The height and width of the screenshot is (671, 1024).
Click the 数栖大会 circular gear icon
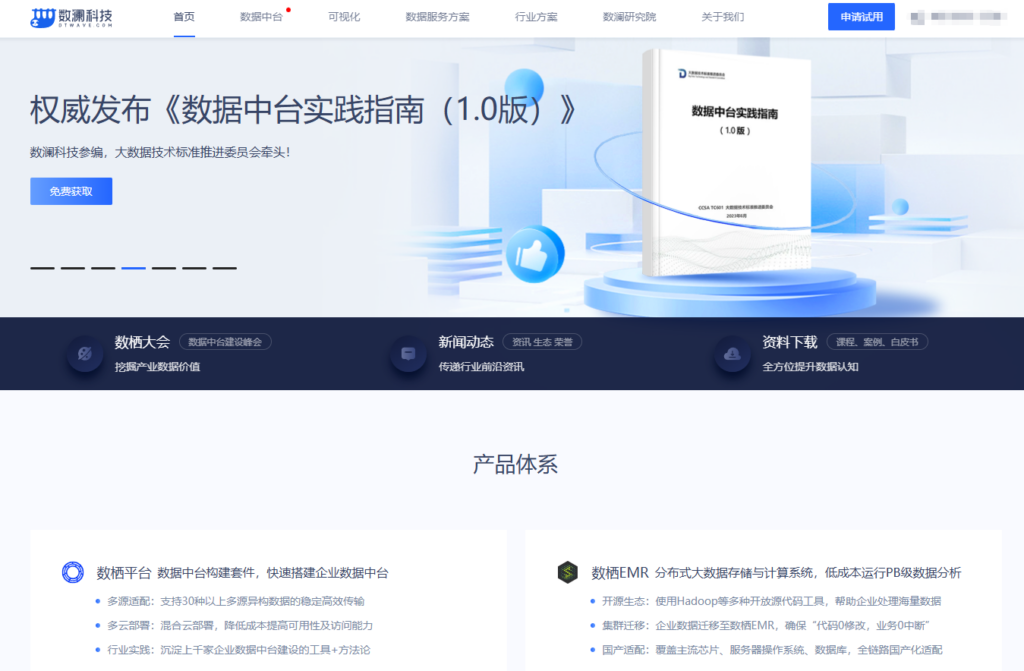84,353
